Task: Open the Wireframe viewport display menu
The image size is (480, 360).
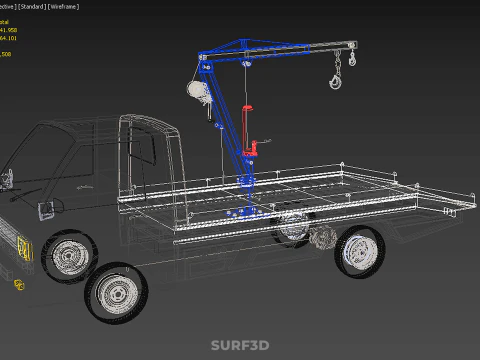Action: [64, 7]
